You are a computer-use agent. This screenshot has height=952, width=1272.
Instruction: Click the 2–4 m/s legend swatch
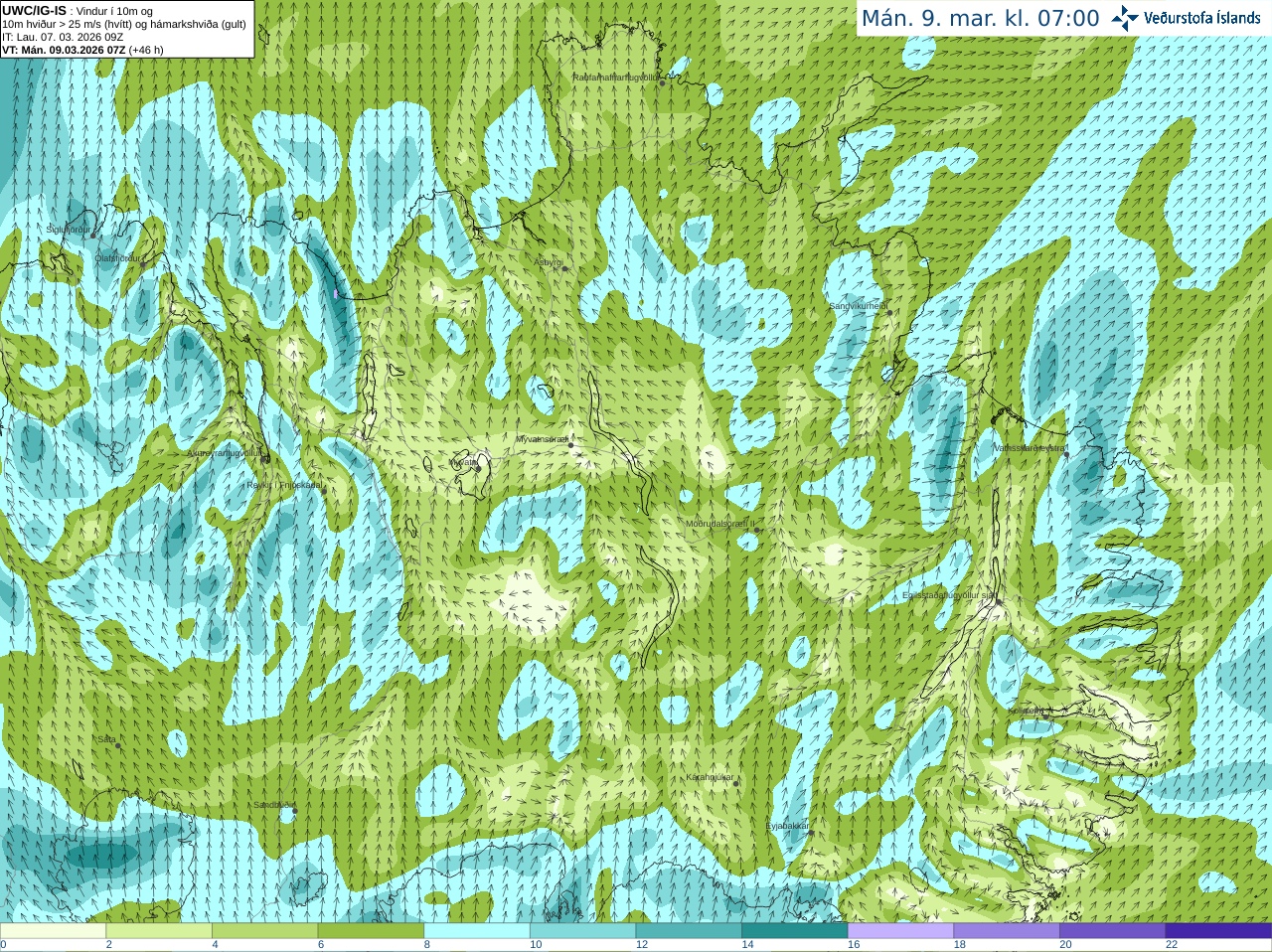(159, 931)
